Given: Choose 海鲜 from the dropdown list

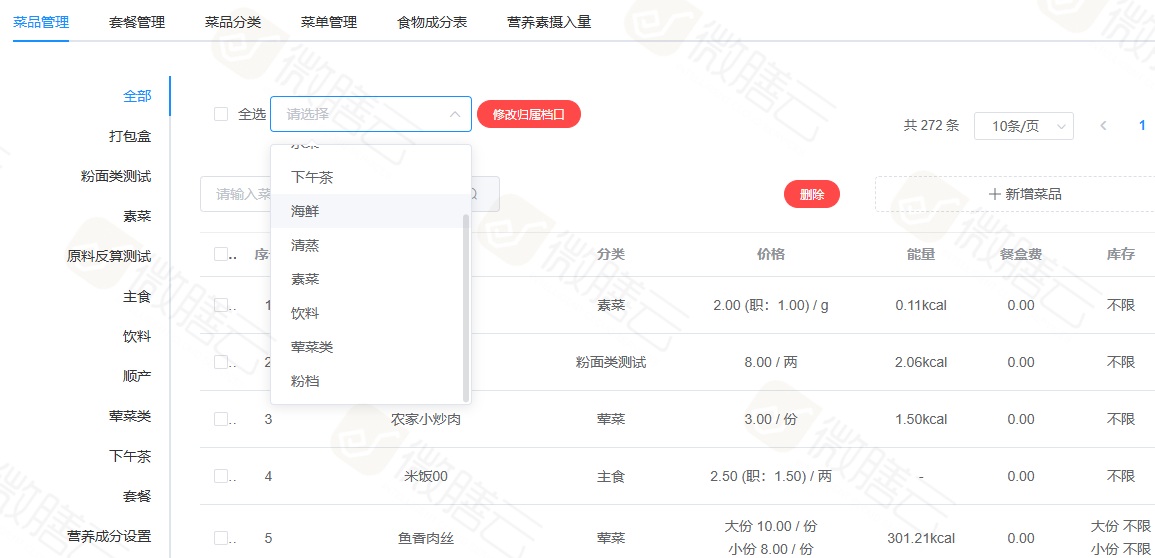Looking at the screenshot, I should pos(305,211).
